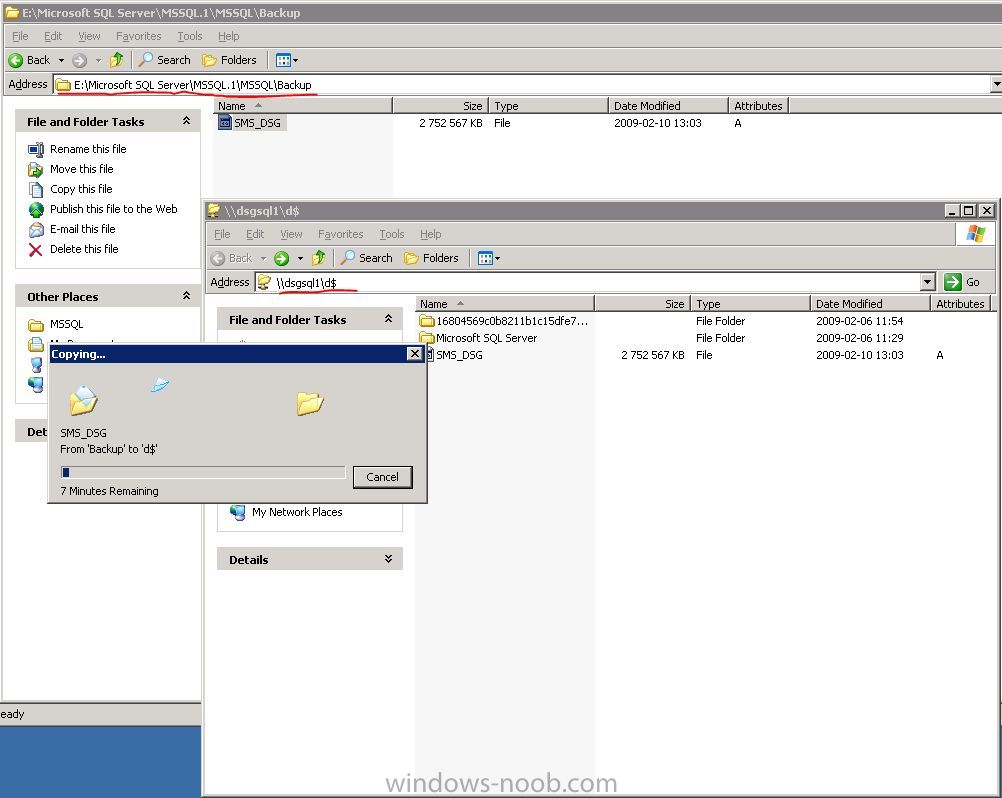Open Forward history dropdown in the dsgsql1 window
The width and height of the screenshot is (1002, 798).
pyautogui.click(x=300, y=259)
